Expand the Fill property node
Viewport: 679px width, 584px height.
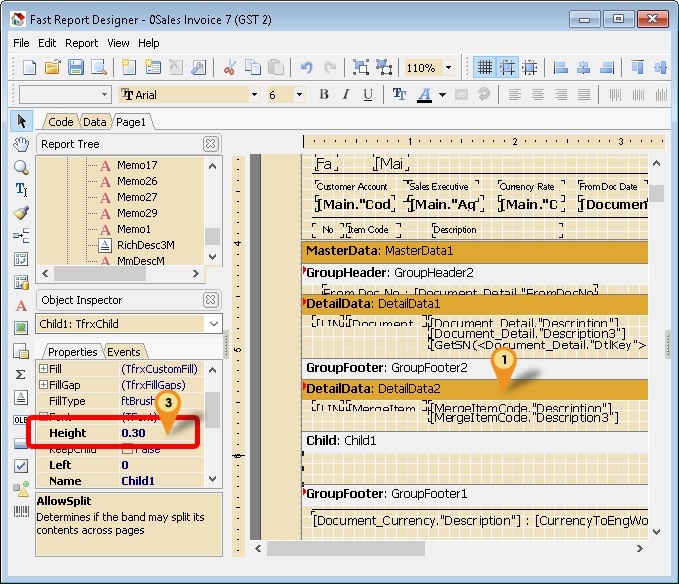(x=43, y=369)
